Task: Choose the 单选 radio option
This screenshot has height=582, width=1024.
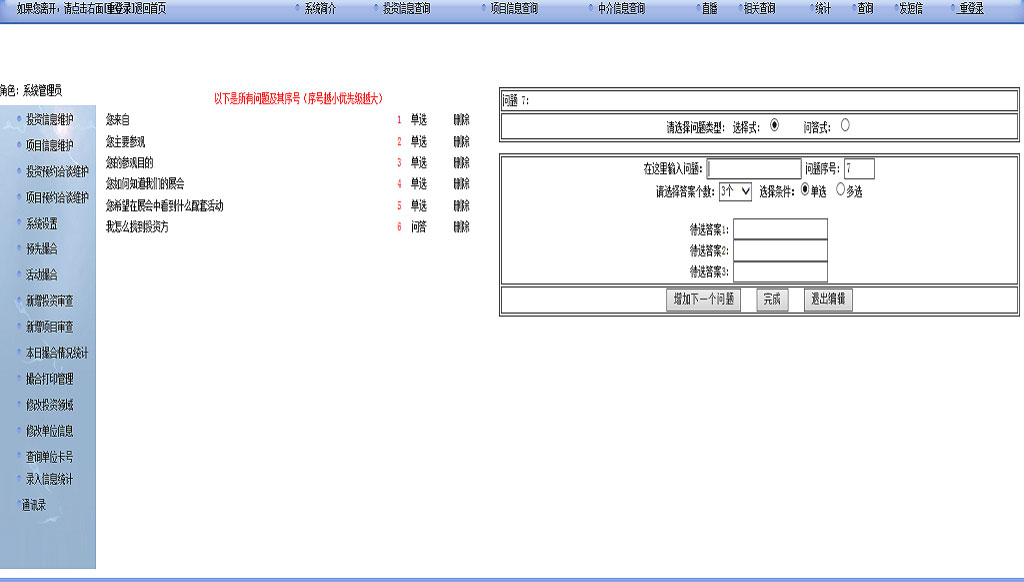Action: (x=805, y=190)
